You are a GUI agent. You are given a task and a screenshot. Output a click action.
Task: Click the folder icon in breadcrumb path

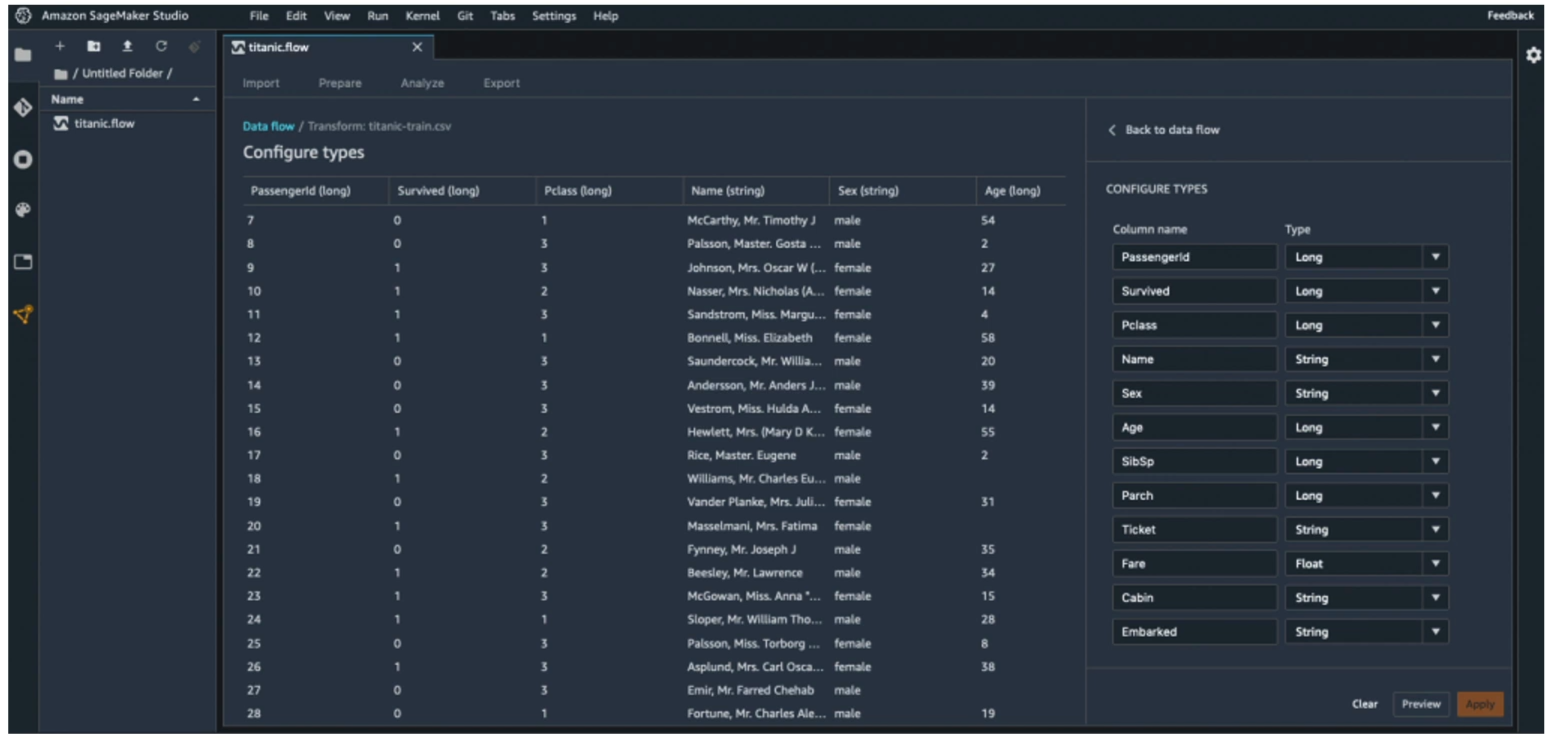60,74
